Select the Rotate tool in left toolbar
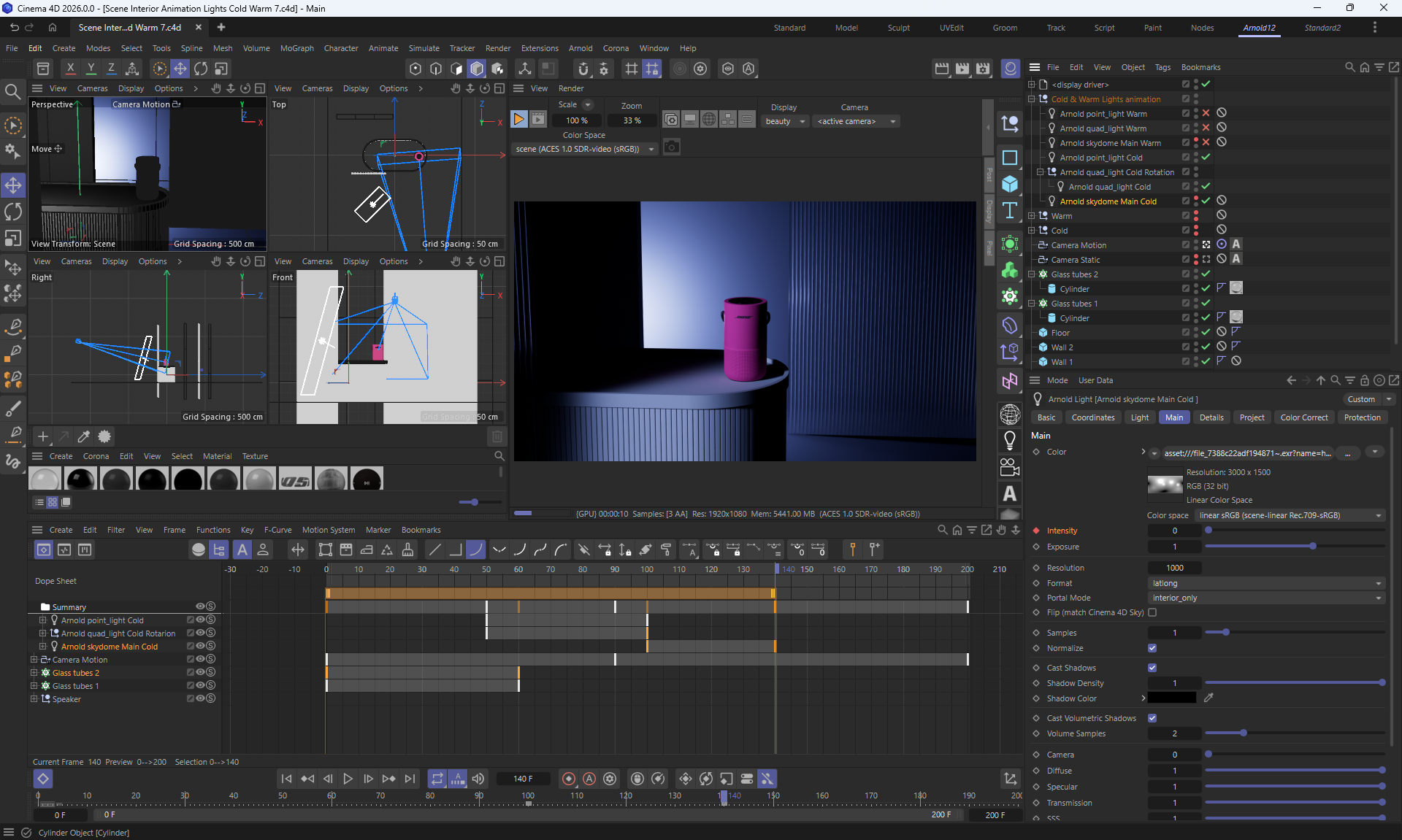Image resolution: width=1402 pixels, height=840 pixels. pos(13,212)
